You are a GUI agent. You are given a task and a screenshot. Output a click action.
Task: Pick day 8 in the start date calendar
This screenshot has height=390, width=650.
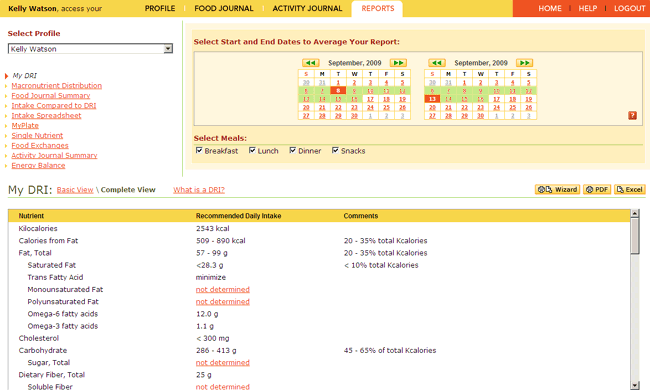[338, 91]
